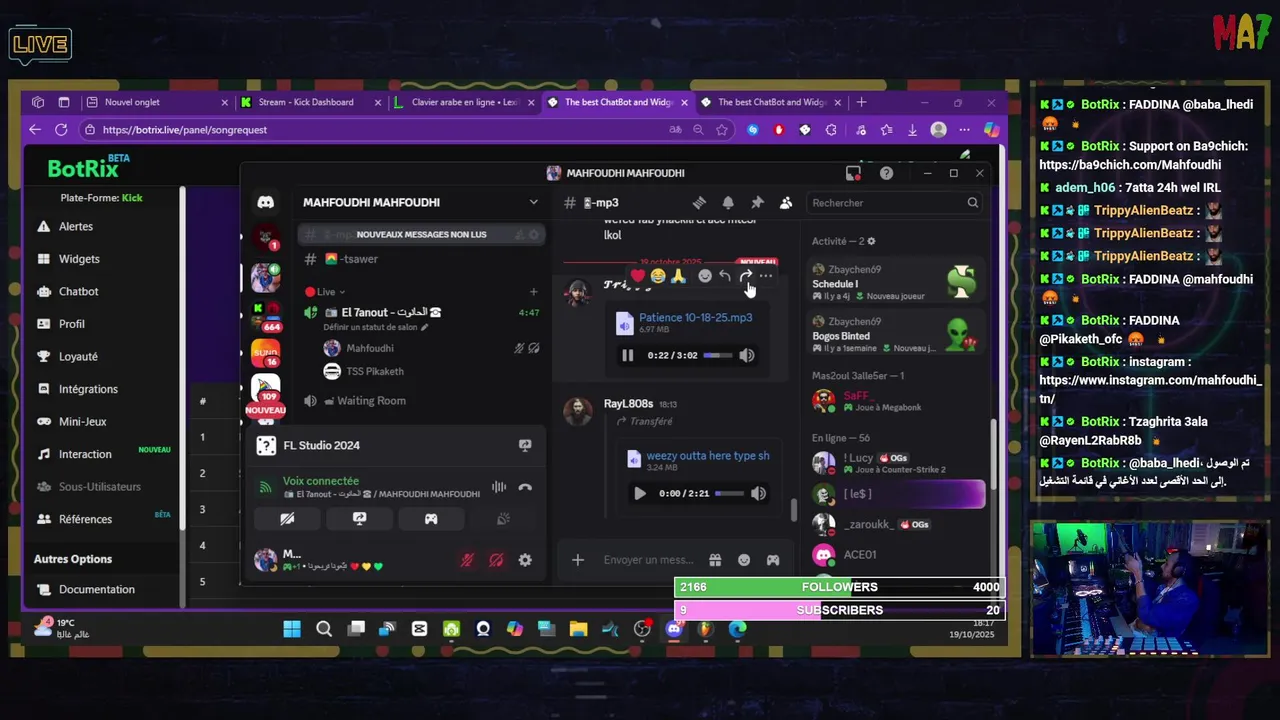Edit voice channel status pencil
Image resolution: width=1280 pixels, height=720 pixels.
(424, 327)
